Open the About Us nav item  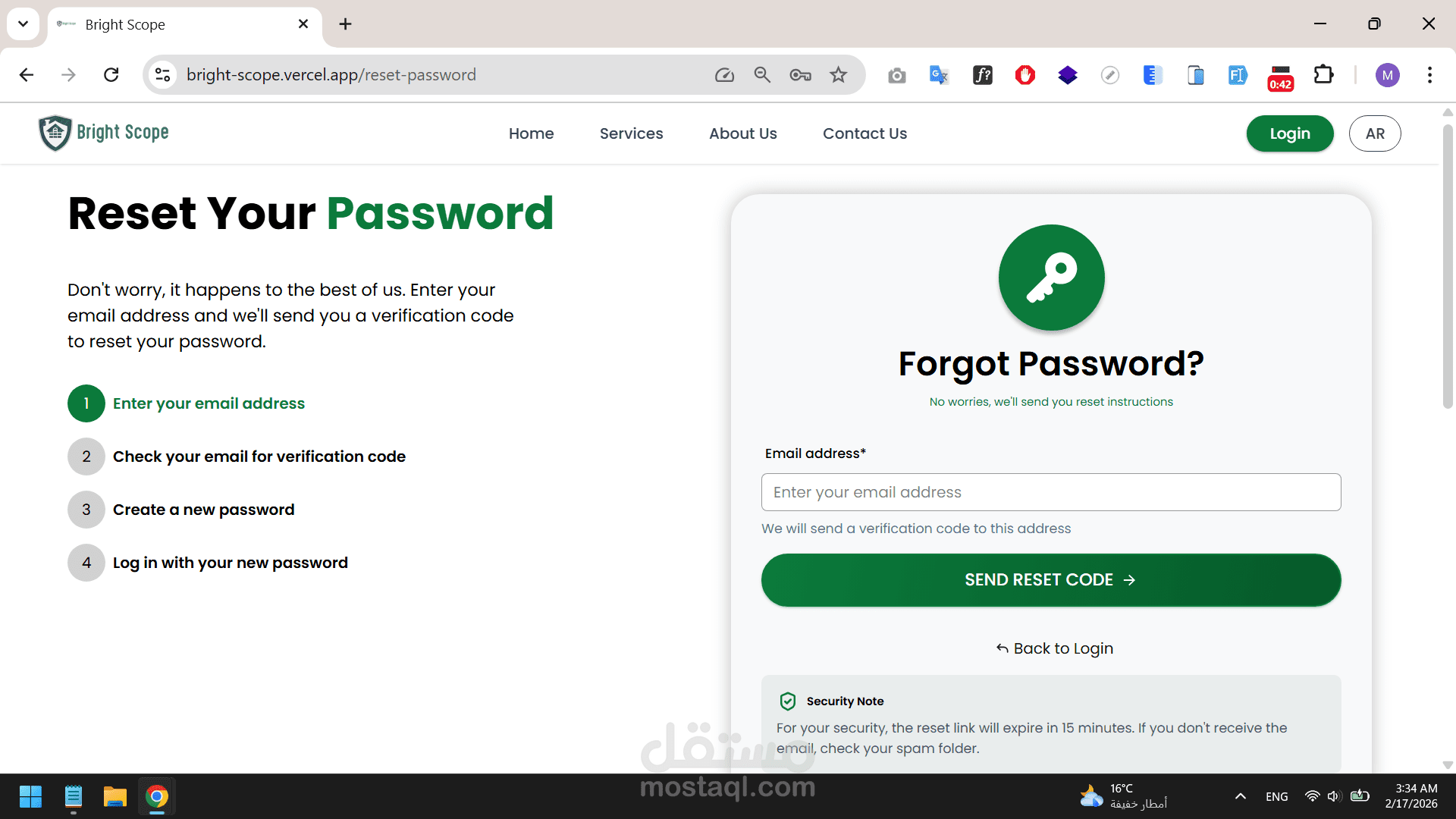pyautogui.click(x=742, y=133)
